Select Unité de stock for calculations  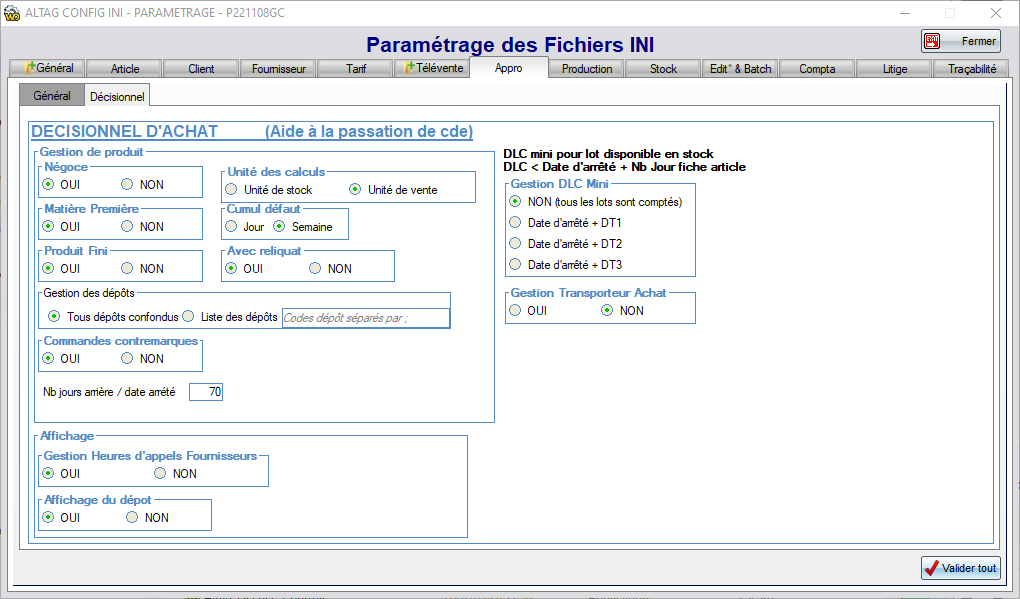232,190
